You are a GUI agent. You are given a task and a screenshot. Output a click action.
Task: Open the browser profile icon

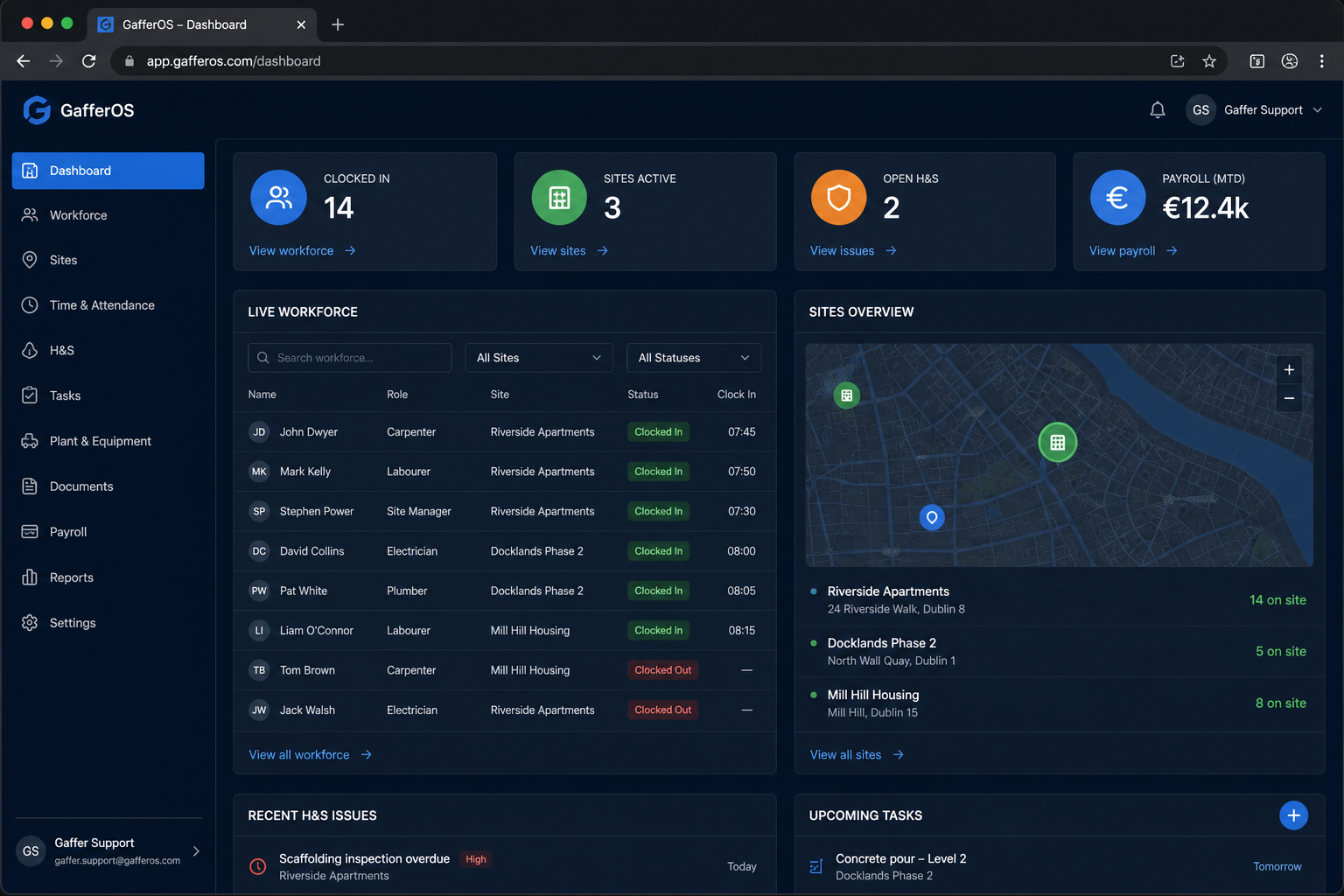tap(1290, 61)
